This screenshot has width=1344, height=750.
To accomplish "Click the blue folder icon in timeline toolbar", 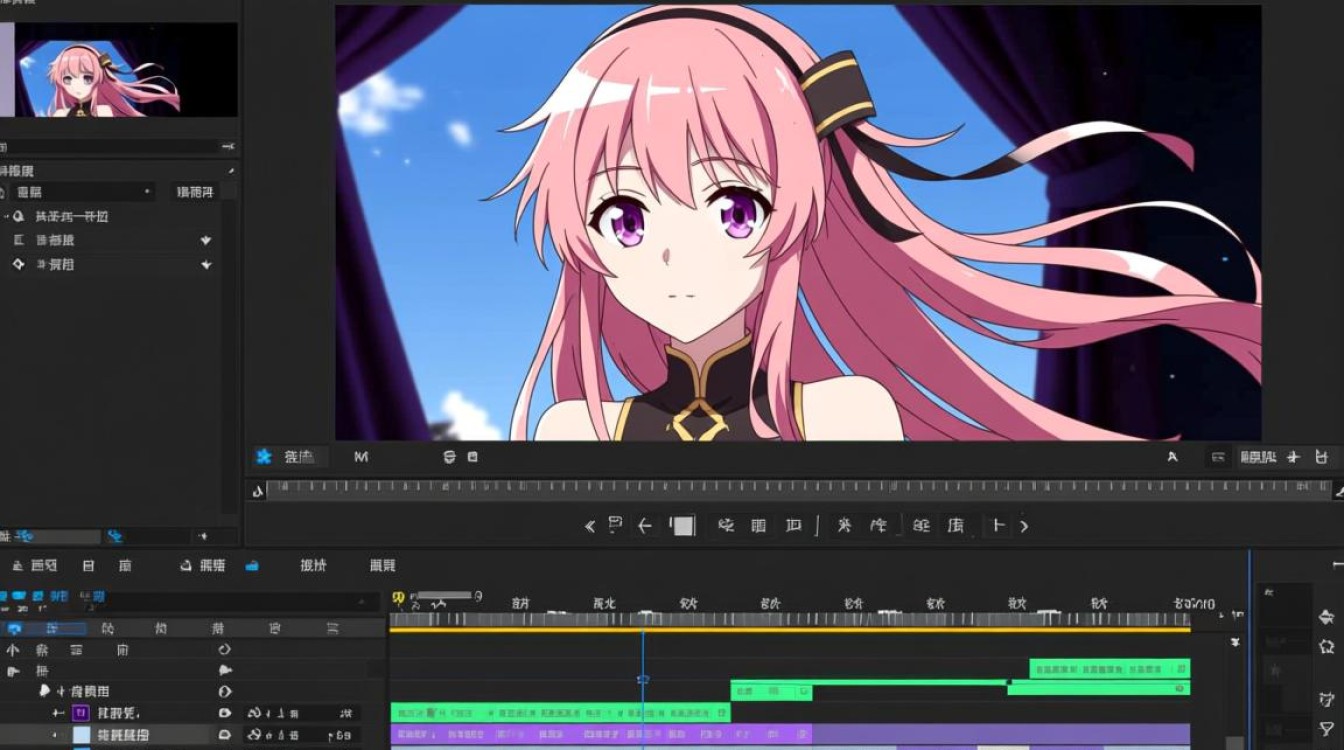I will point(252,566).
